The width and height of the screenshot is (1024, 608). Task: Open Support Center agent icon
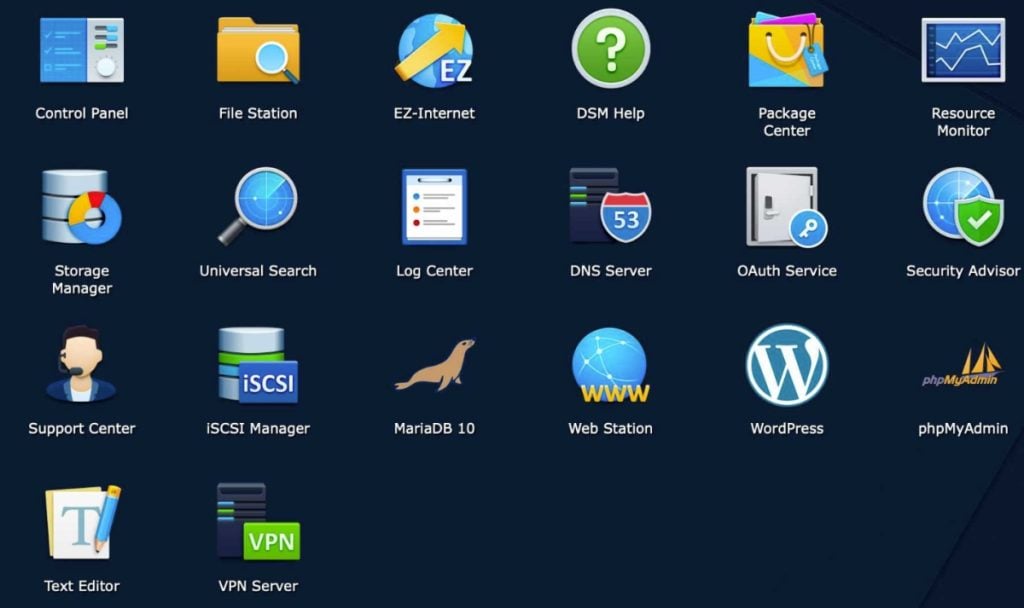[x=82, y=364]
